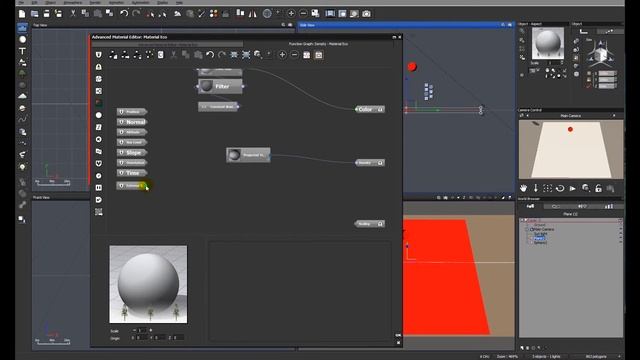Select the Color output node
This screenshot has height=360, width=640.
coord(370,109)
